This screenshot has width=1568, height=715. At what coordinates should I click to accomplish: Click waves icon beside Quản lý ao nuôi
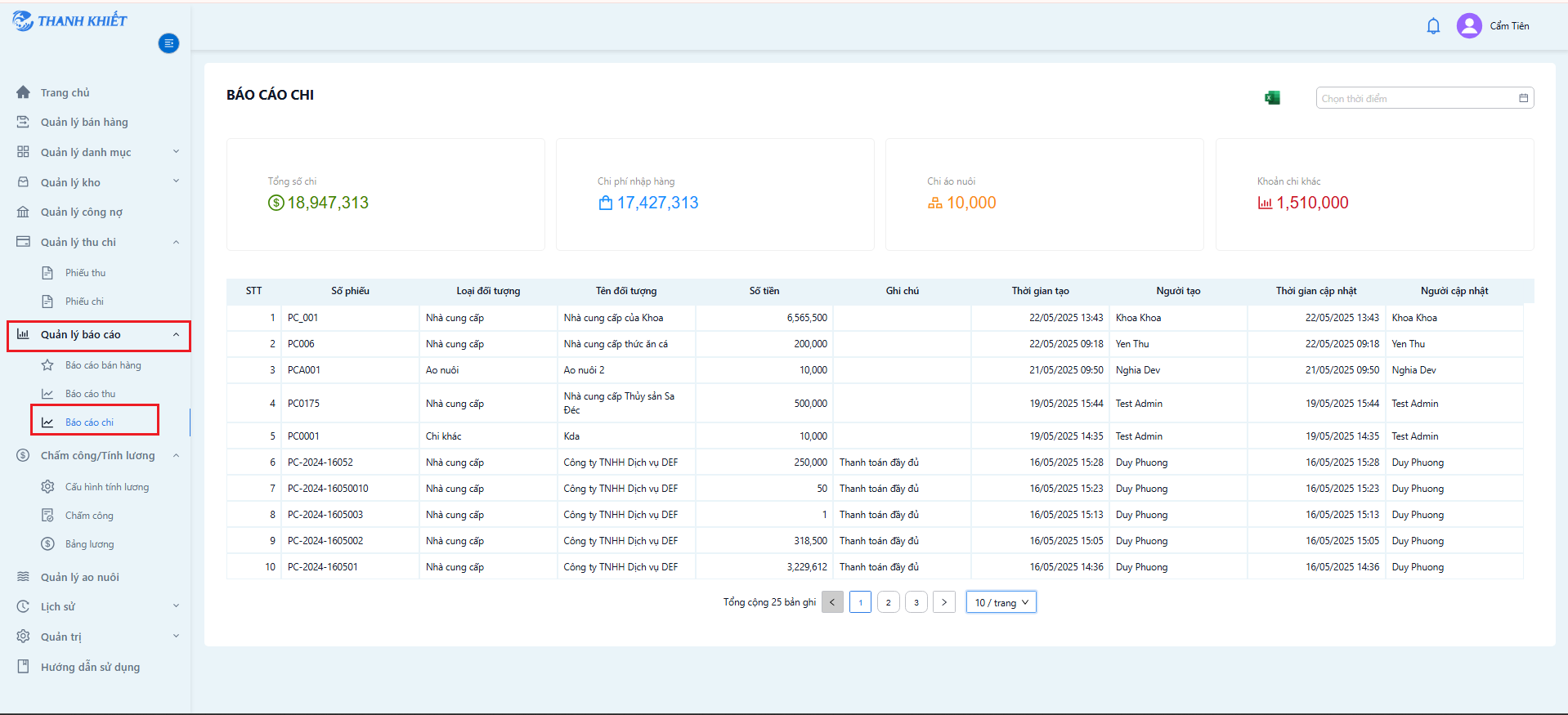(x=23, y=577)
